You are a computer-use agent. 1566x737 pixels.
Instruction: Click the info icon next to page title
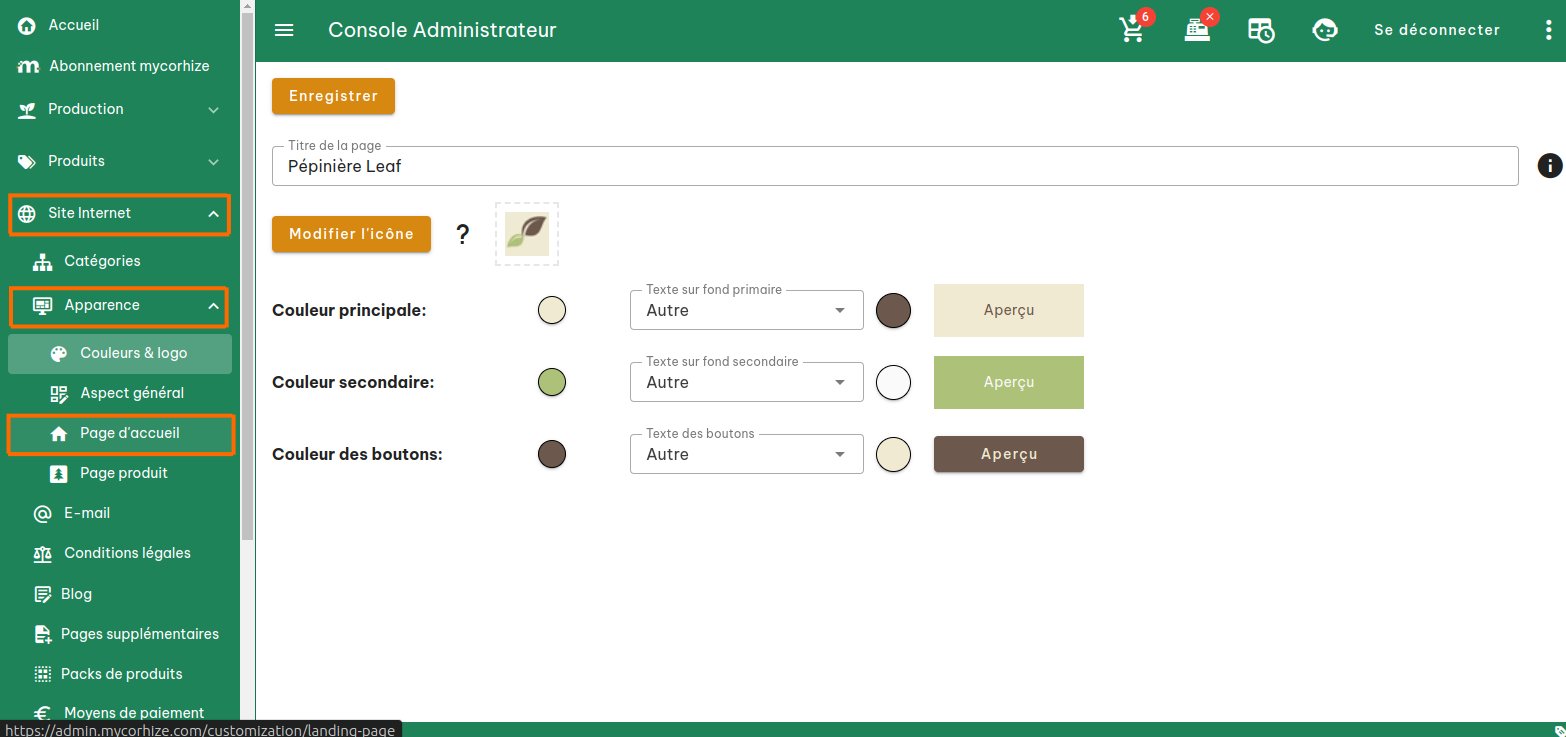pos(1548,165)
